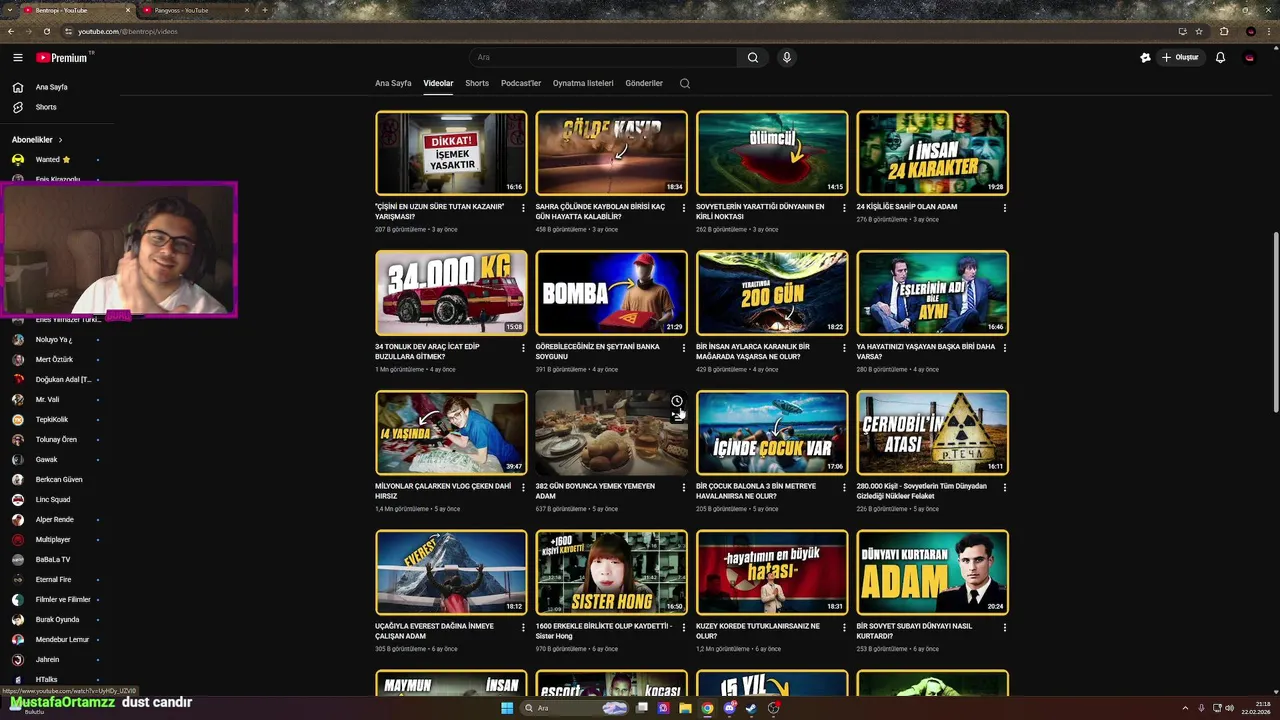Start voice search with microphone icon
Viewport: 1280px width, 720px height.
[787, 58]
